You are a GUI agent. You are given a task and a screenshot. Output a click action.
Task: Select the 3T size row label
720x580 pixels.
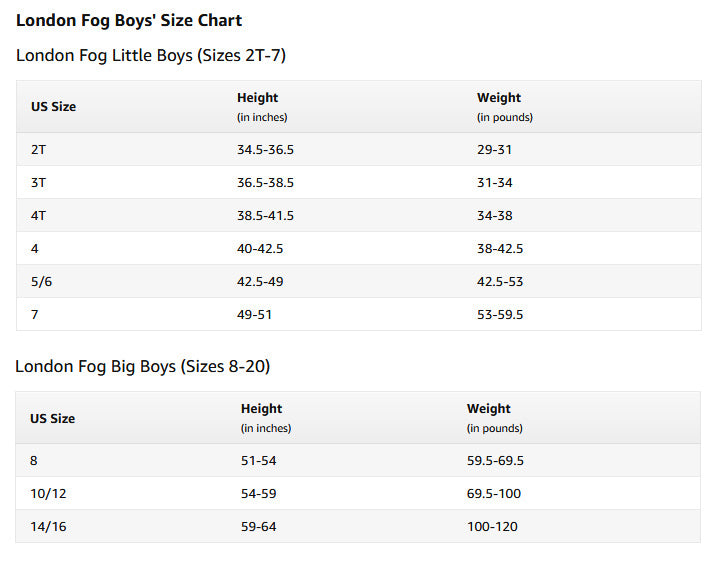click(x=38, y=182)
